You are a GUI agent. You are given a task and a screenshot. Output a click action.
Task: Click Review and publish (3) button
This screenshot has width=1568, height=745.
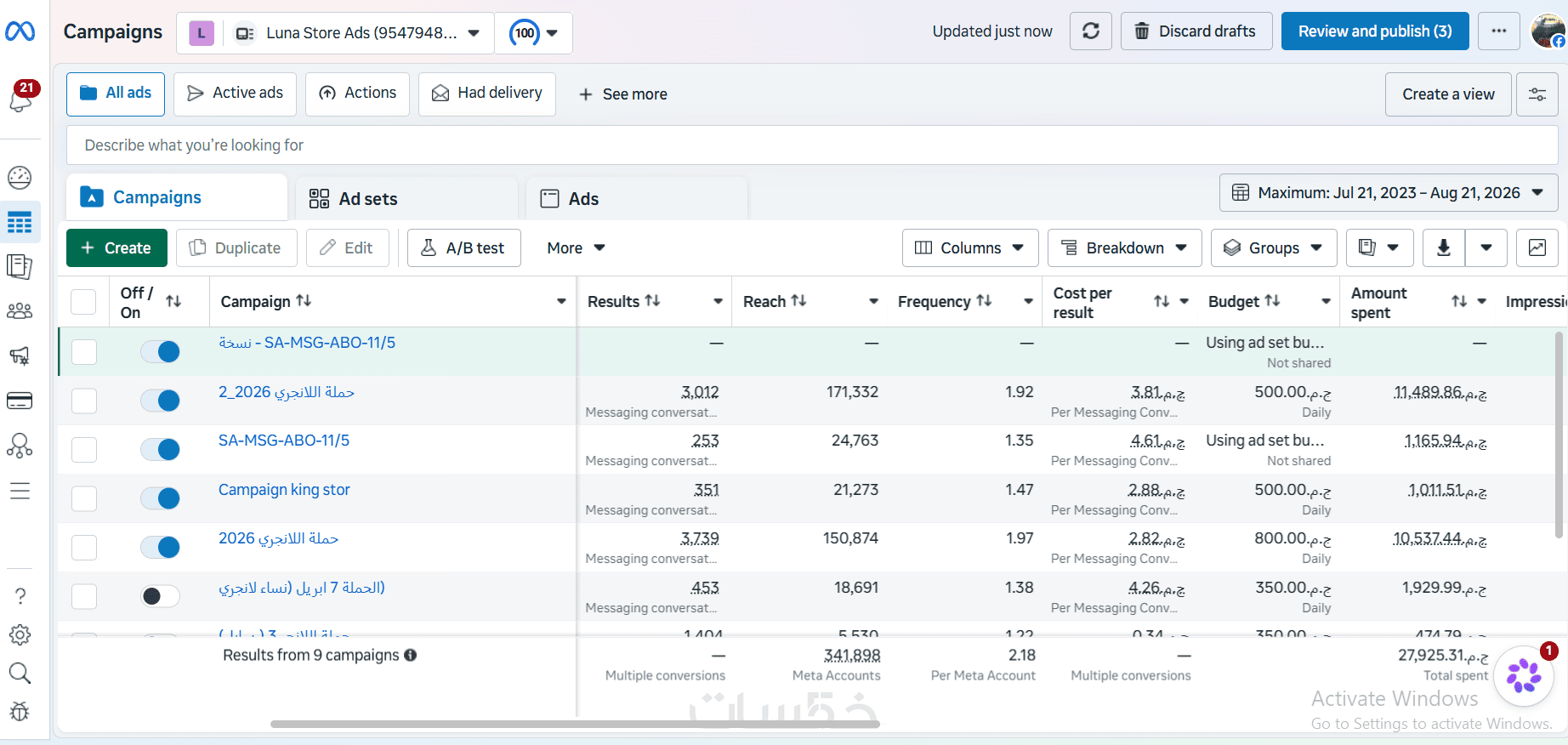pyautogui.click(x=1375, y=31)
